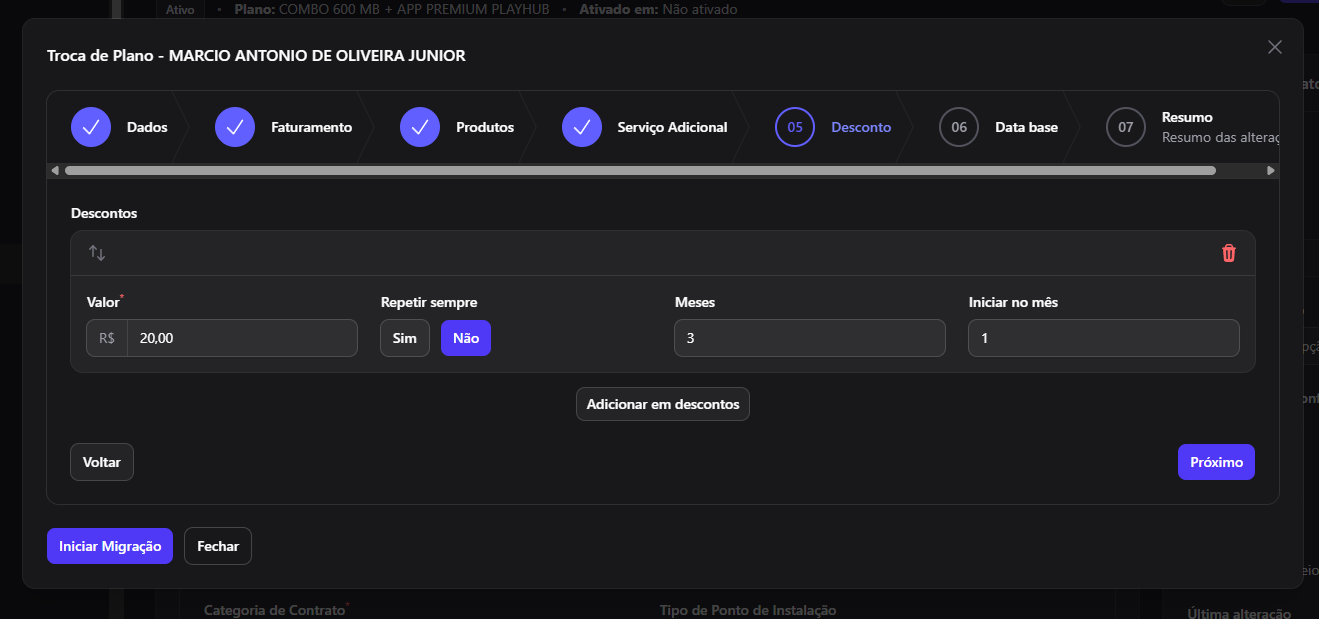
Task: Click the Meses input field
Action: coord(810,338)
